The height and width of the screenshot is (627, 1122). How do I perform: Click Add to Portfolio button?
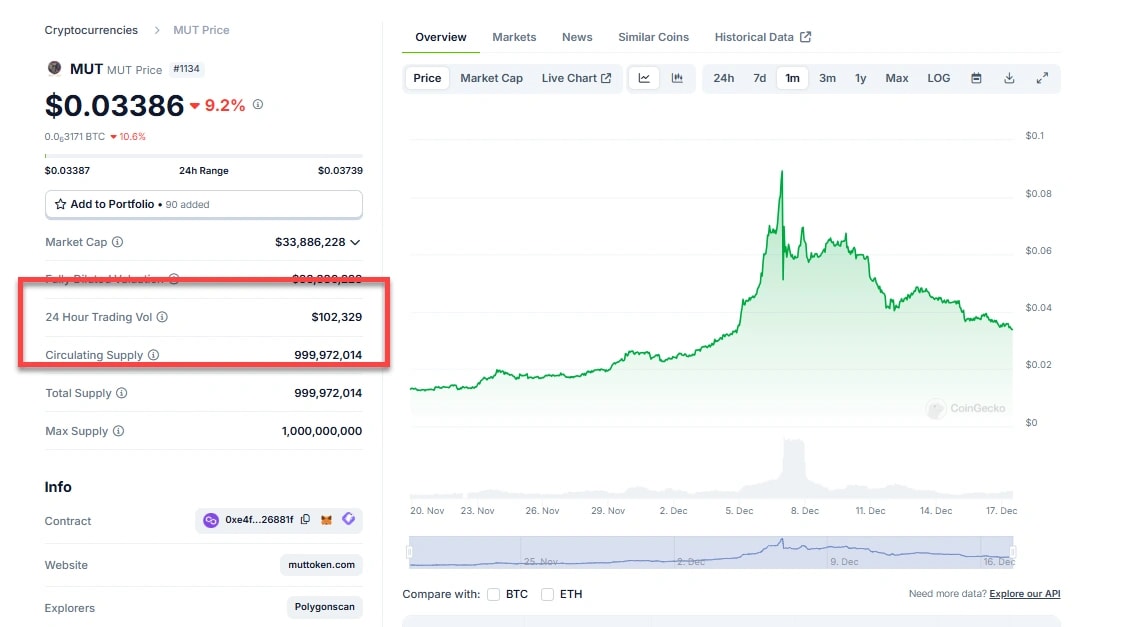(203, 204)
